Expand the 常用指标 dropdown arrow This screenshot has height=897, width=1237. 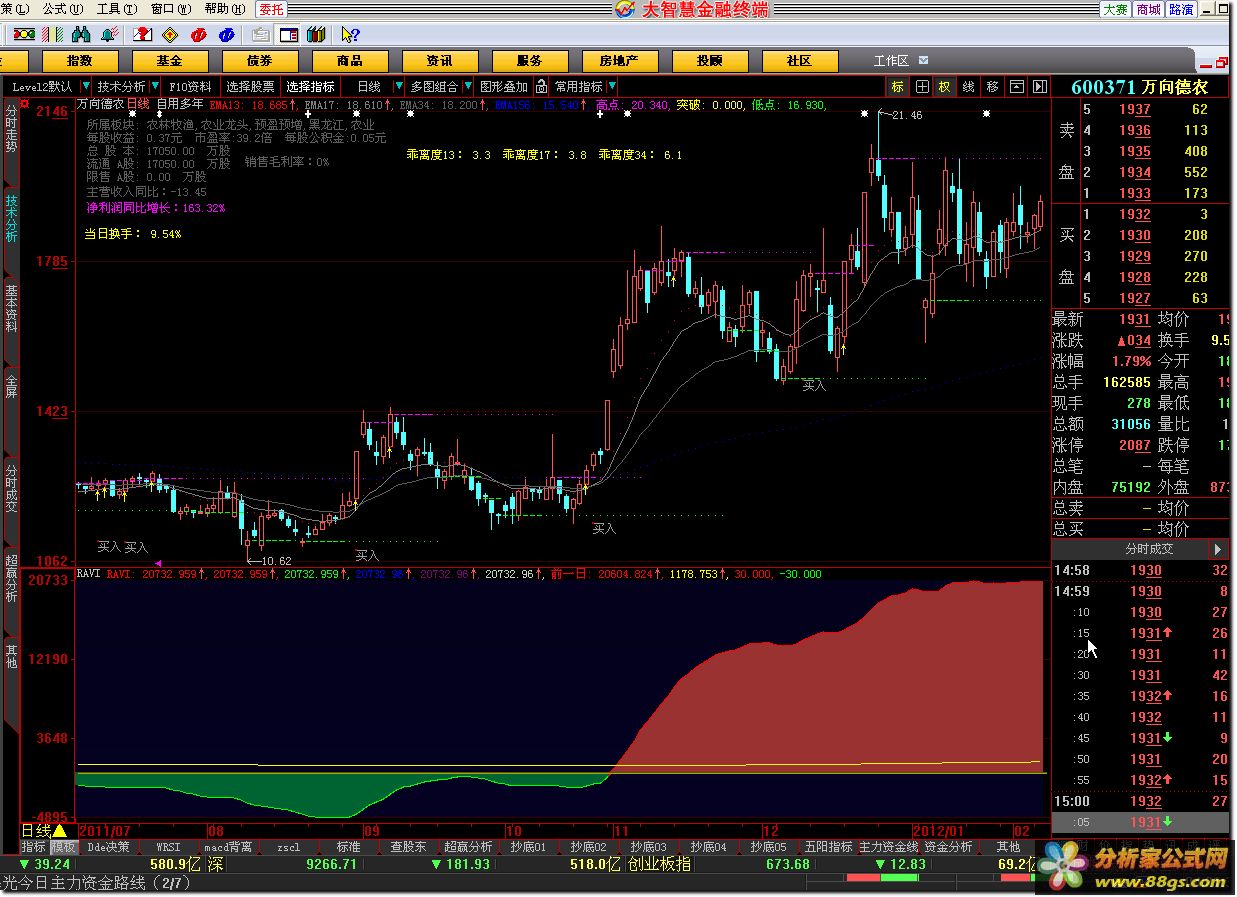[612, 87]
